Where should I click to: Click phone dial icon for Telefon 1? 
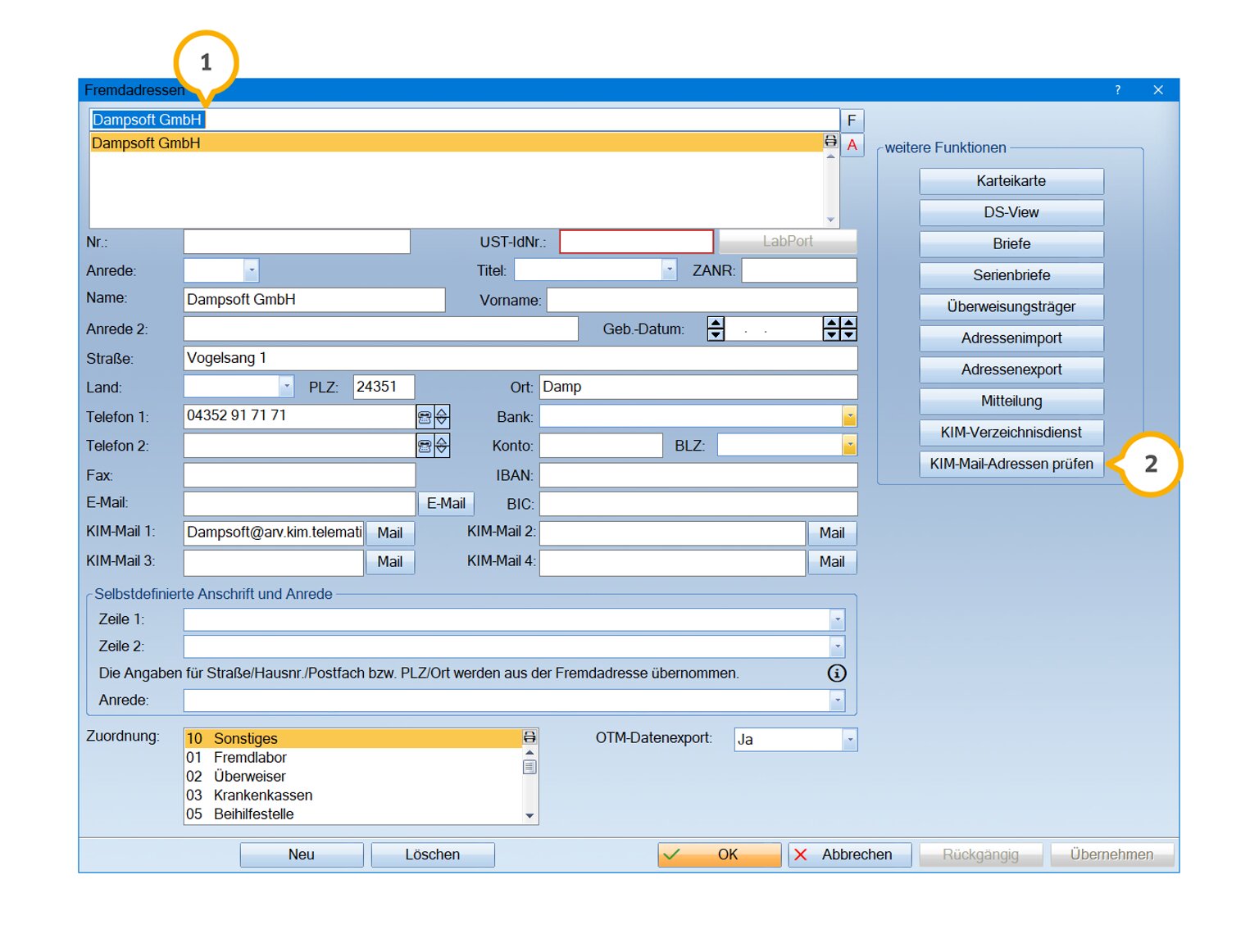(x=425, y=417)
